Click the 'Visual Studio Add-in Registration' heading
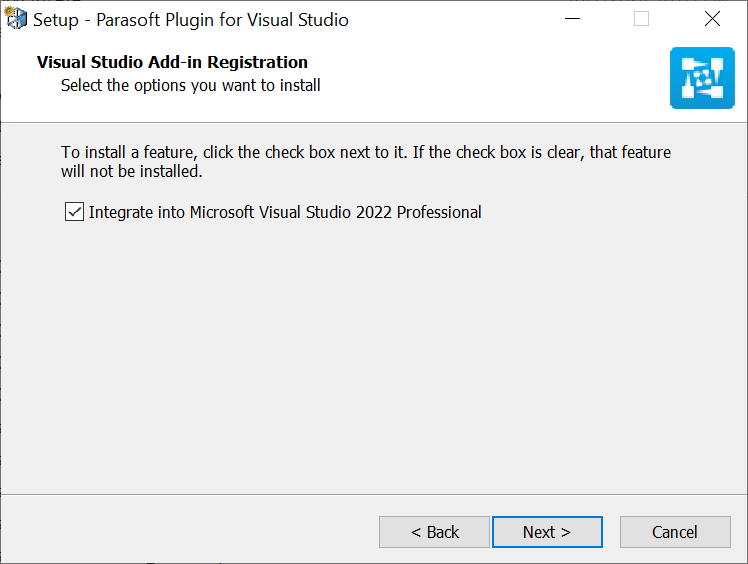 pos(172,62)
